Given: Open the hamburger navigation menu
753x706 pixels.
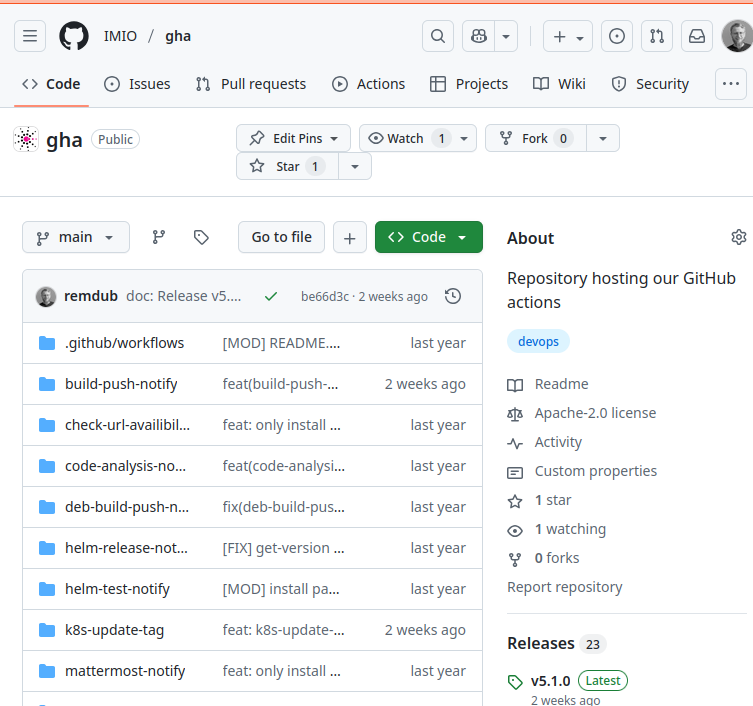Looking at the screenshot, I should click(30, 36).
